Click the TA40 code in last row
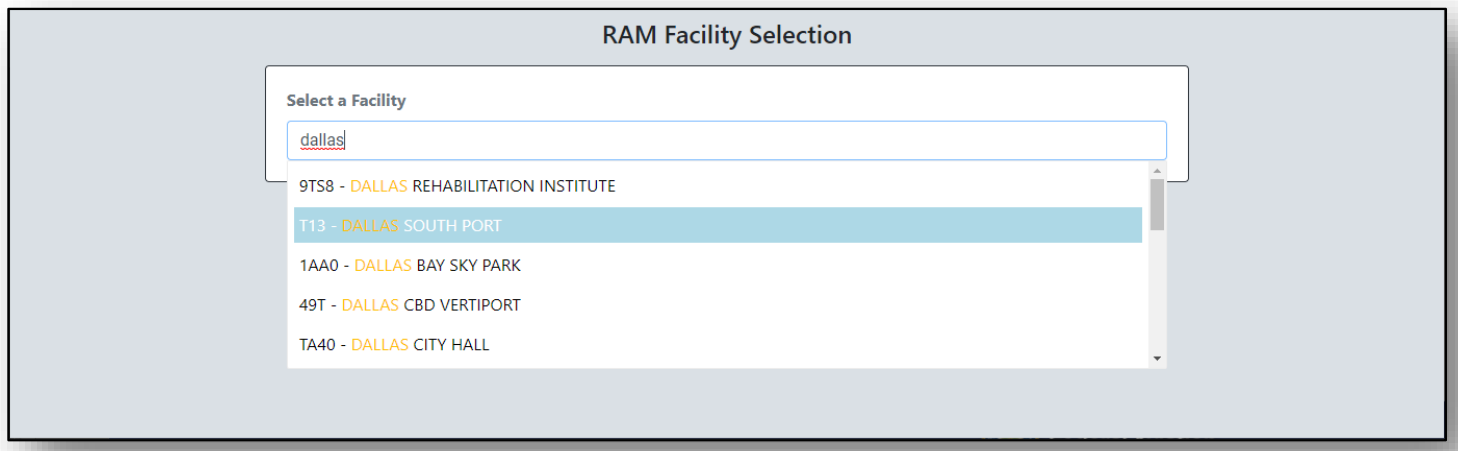 click(x=318, y=345)
